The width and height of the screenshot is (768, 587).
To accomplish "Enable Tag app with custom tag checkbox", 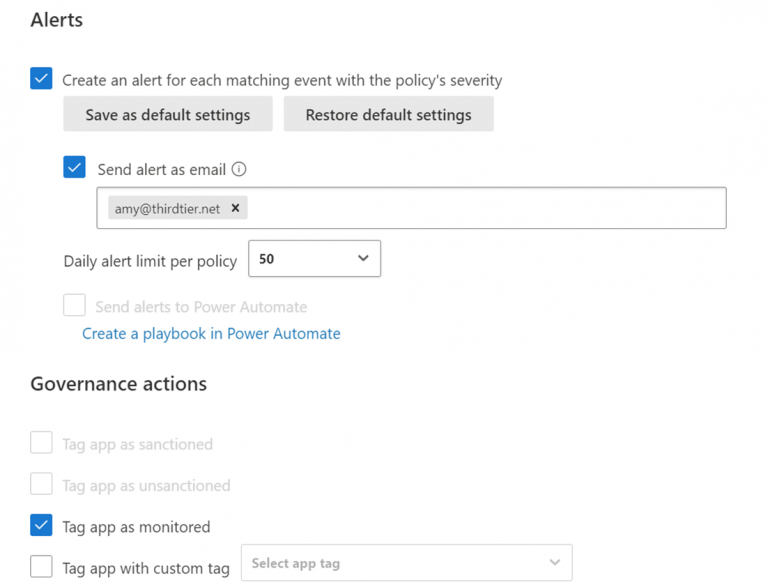I will [41, 567].
